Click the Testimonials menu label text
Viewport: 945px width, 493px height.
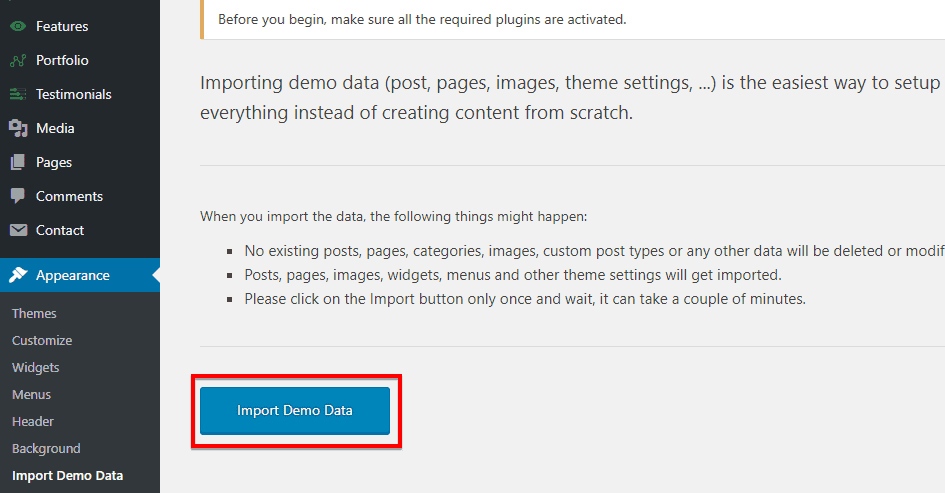click(74, 94)
